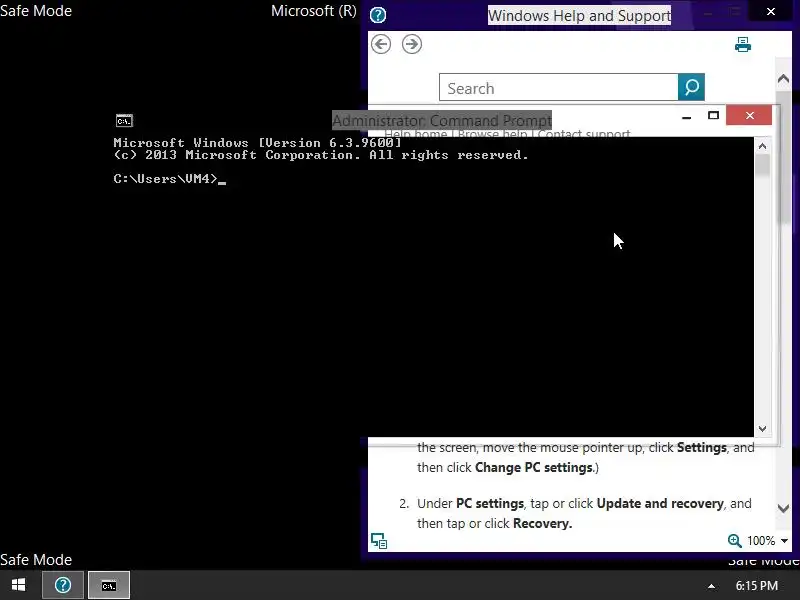Click the Command Prompt scrollbar up arrow
The image size is (800, 600).
tap(762, 146)
